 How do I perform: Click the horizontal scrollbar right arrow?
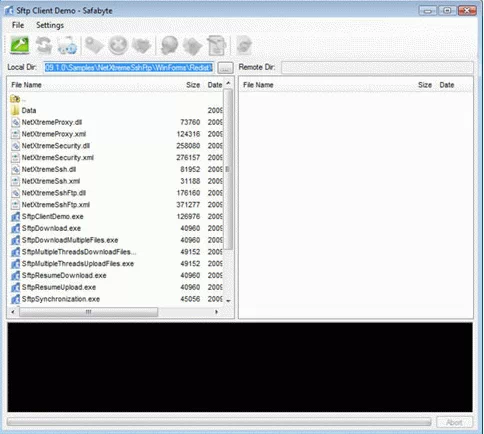click(217, 312)
